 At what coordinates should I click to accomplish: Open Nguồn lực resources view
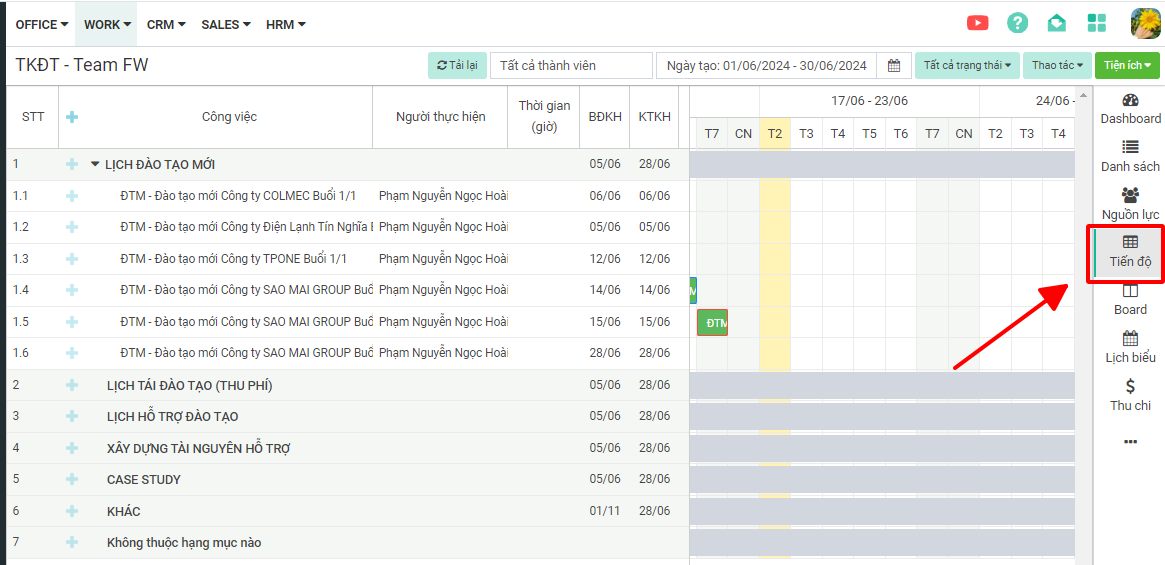click(1130, 205)
